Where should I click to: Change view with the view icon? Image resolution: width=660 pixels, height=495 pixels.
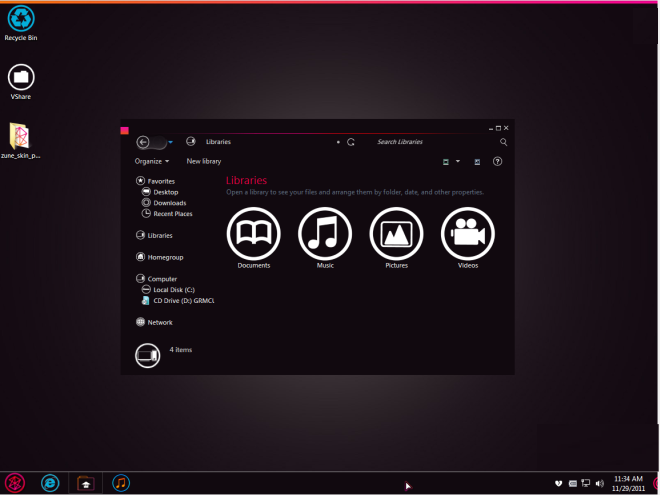point(446,162)
